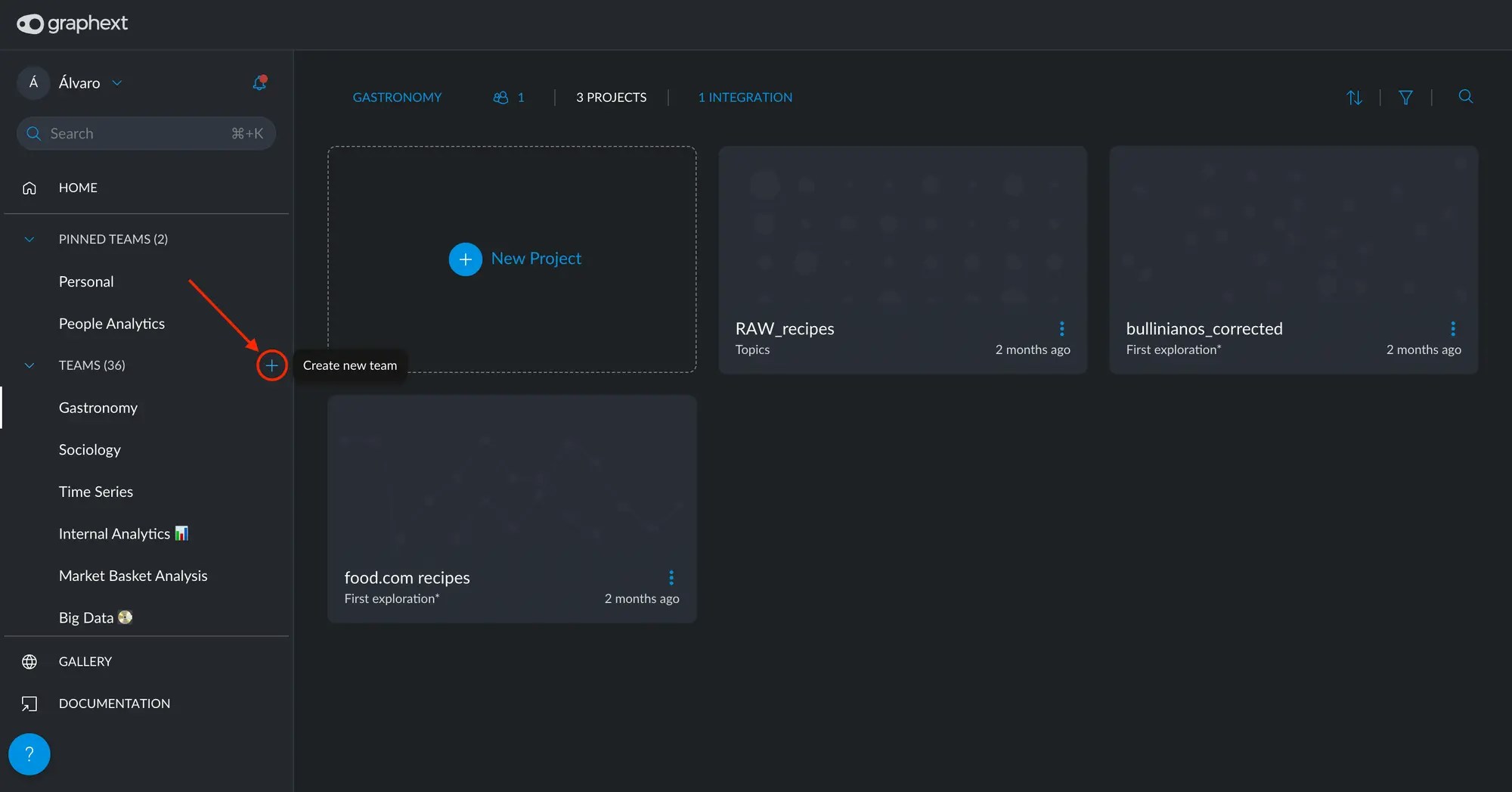Switch to the 3 PROJECTS tab
This screenshot has height=792, width=1512.
611,97
